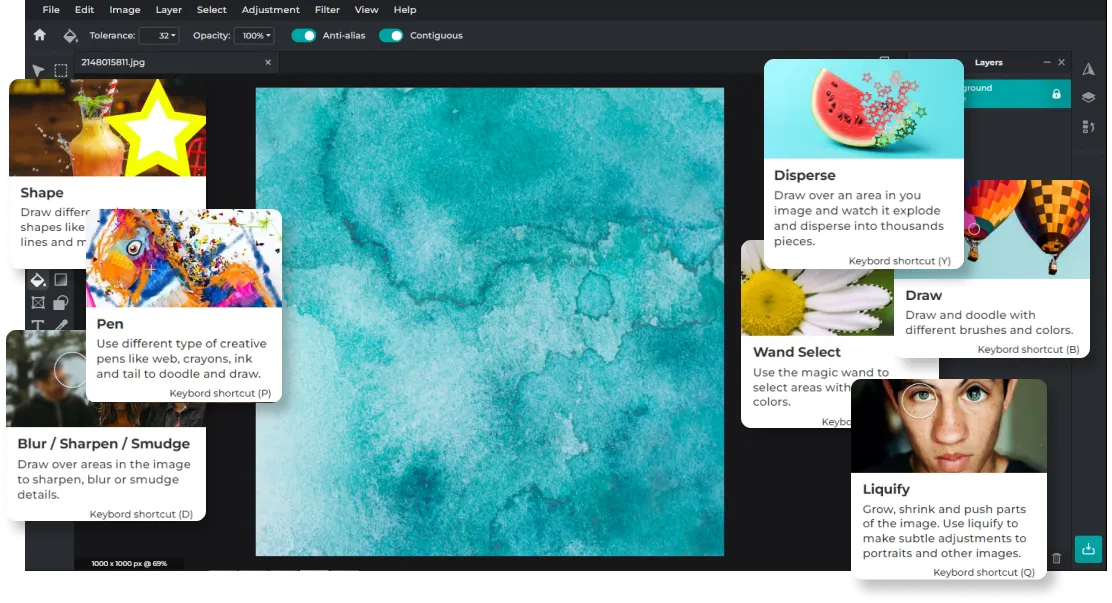The height and width of the screenshot is (603, 1112).
Task: Click the Liquify card face thumbnail
Action: click(x=949, y=426)
